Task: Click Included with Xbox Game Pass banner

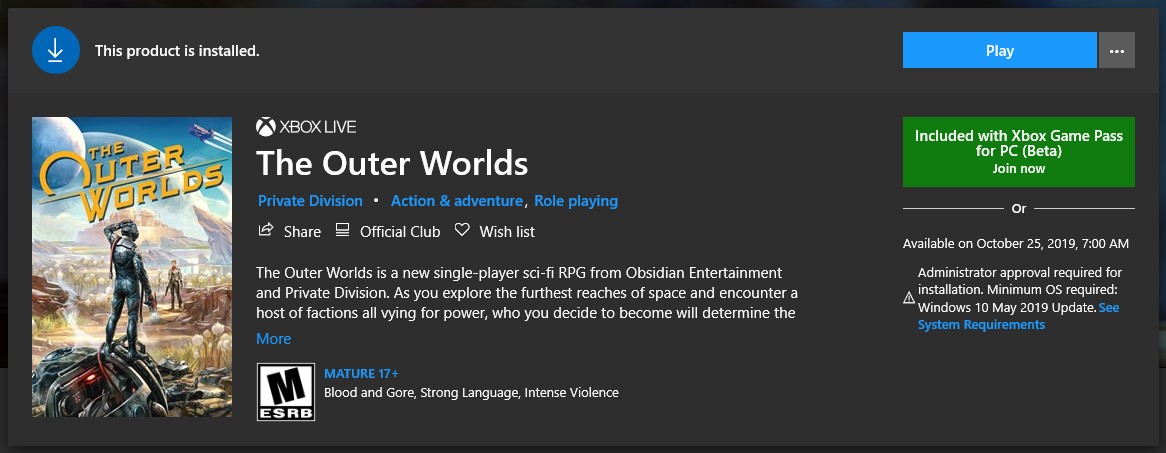Action: [x=1019, y=152]
